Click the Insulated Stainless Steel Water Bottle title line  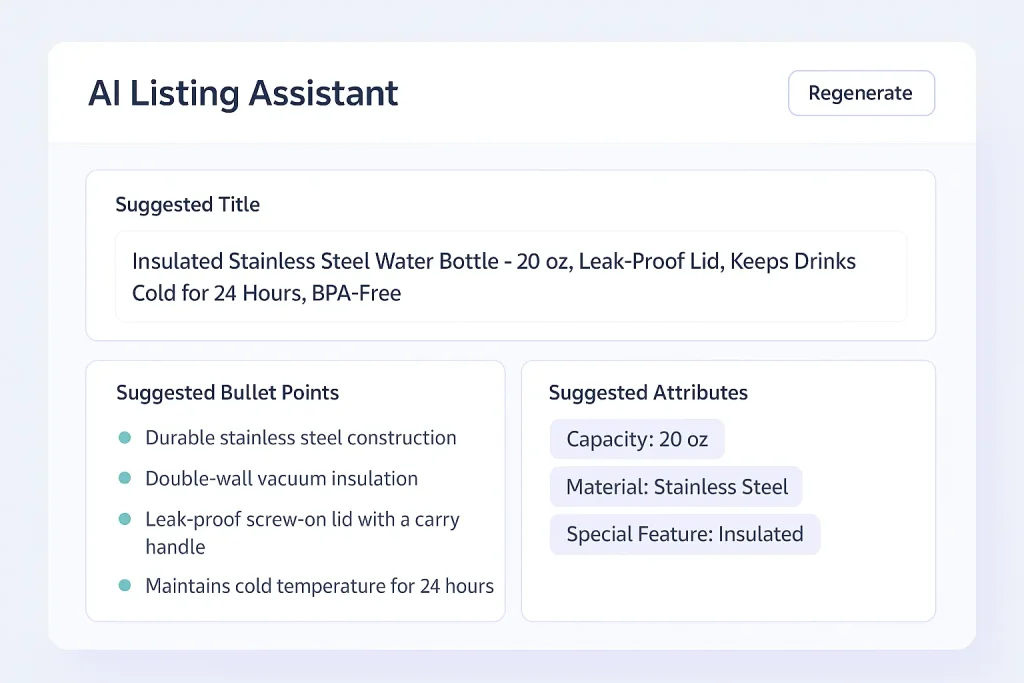(494, 262)
